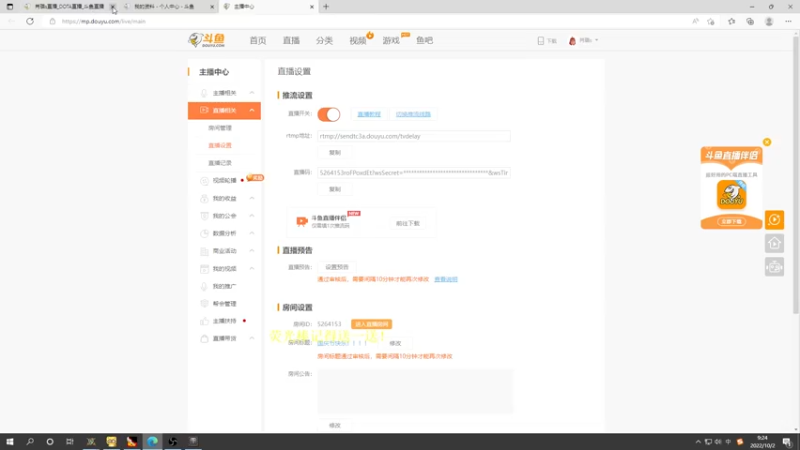Click the Douyu logo in the header

click(x=207, y=40)
